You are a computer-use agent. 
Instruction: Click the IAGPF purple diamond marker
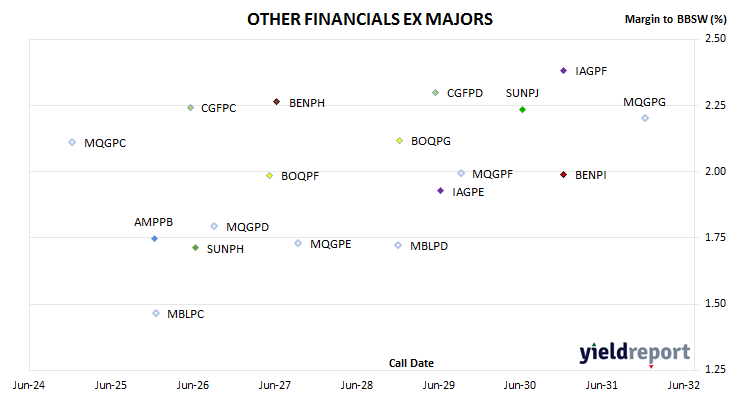point(563,71)
